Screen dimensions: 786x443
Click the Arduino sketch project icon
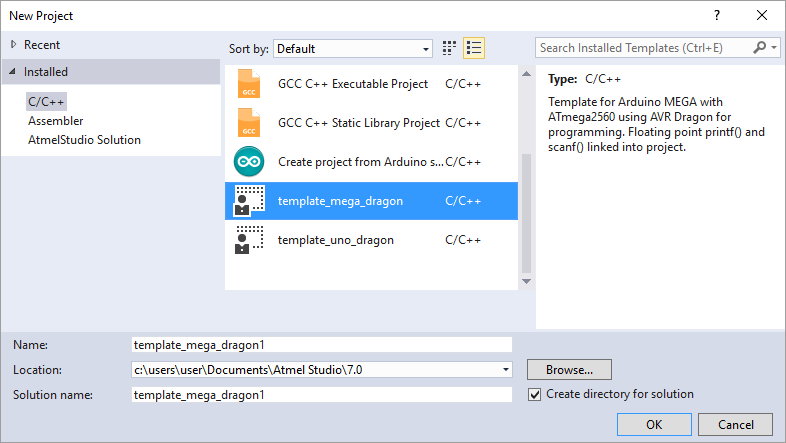click(x=249, y=161)
